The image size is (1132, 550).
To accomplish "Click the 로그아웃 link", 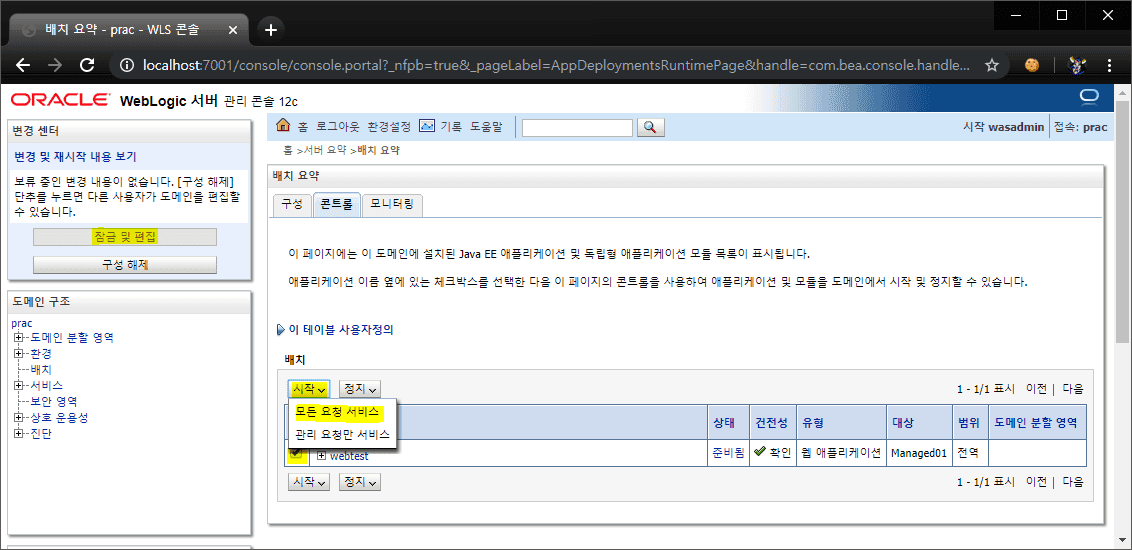I will coord(337,126).
